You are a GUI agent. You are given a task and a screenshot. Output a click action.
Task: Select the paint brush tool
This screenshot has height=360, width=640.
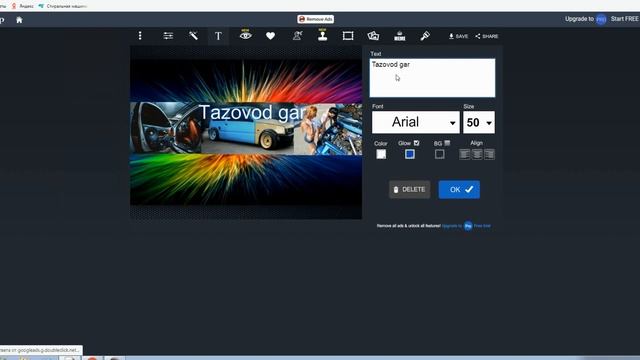(425, 36)
